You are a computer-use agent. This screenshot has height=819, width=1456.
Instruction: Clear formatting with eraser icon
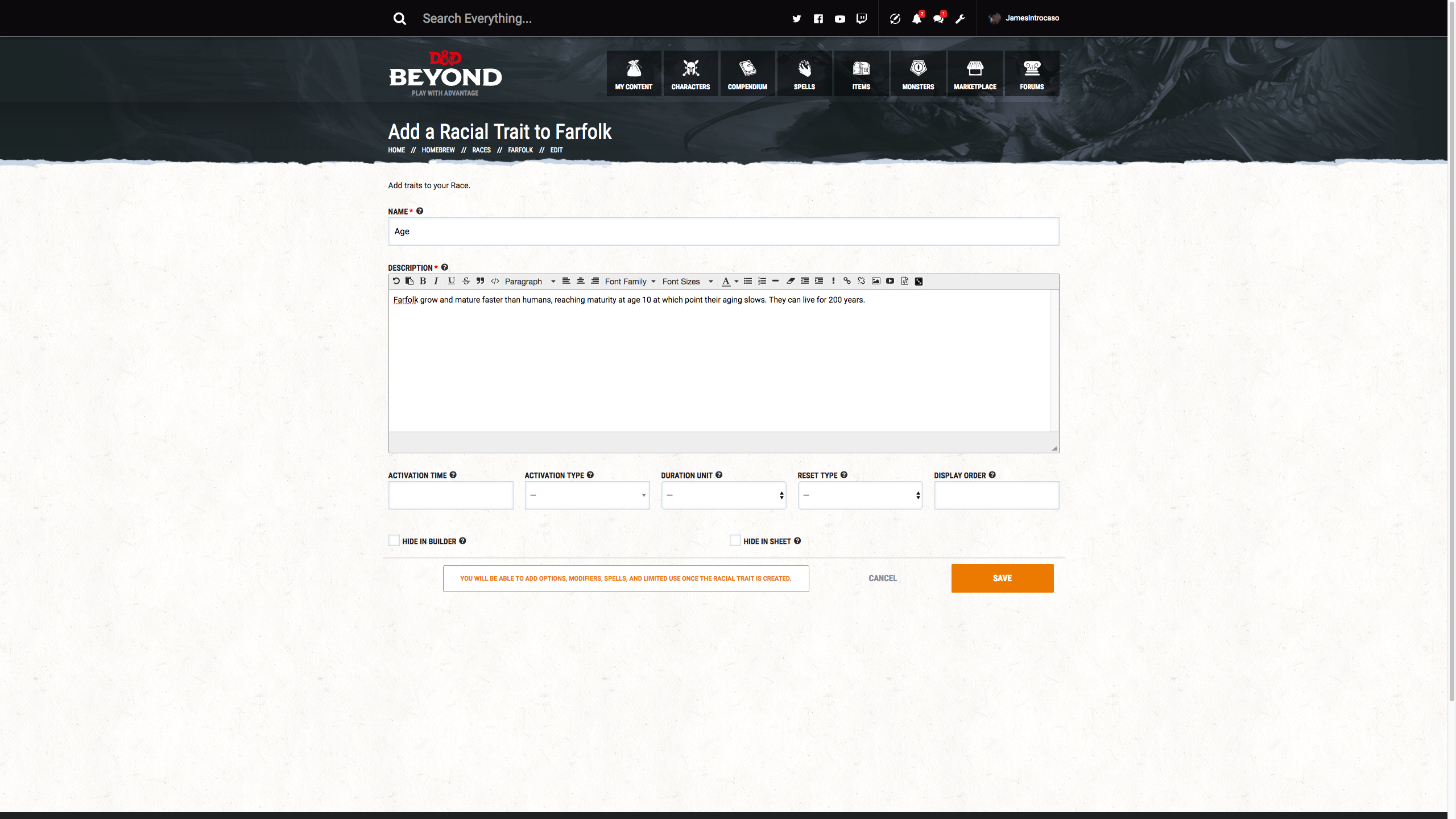pyautogui.click(x=791, y=281)
